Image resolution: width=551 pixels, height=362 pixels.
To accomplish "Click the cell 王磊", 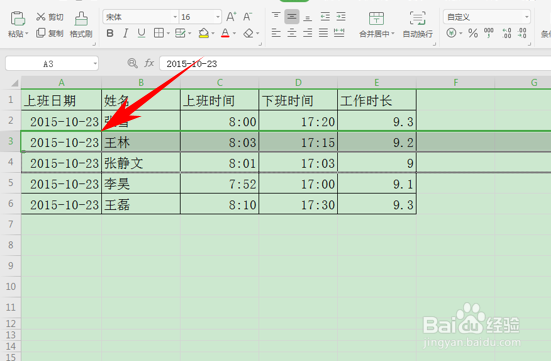I will pyautogui.click(x=141, y=204).
